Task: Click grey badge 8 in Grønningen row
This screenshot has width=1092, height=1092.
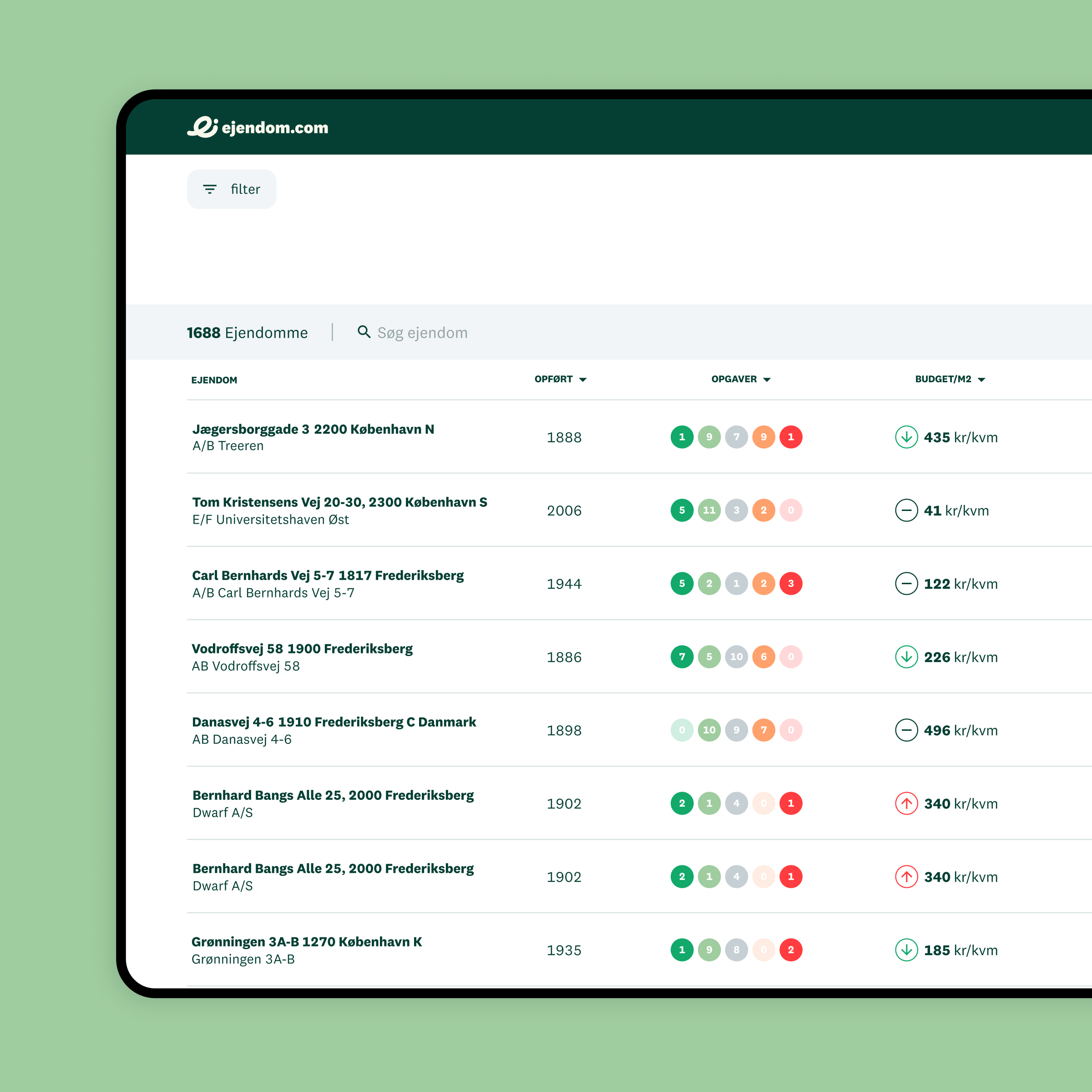Action: 737,950
